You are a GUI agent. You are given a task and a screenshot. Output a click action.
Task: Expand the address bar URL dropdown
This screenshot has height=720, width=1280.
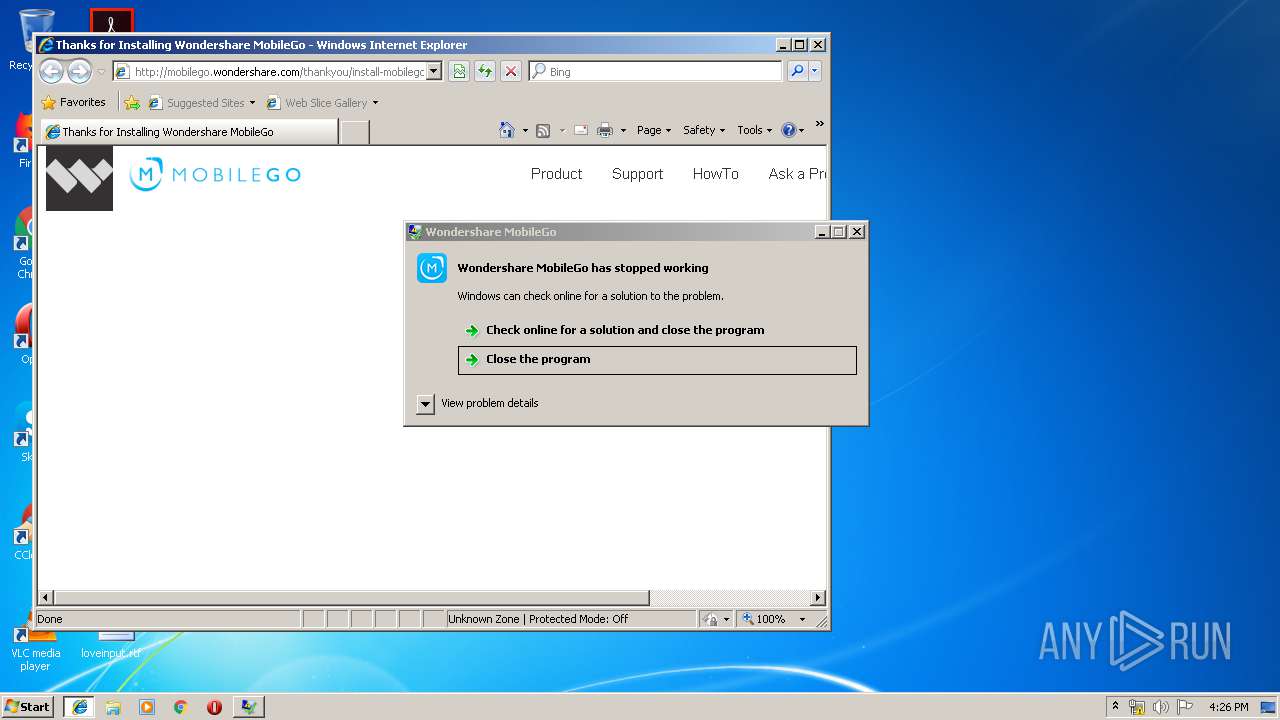(x=434, y=71)
